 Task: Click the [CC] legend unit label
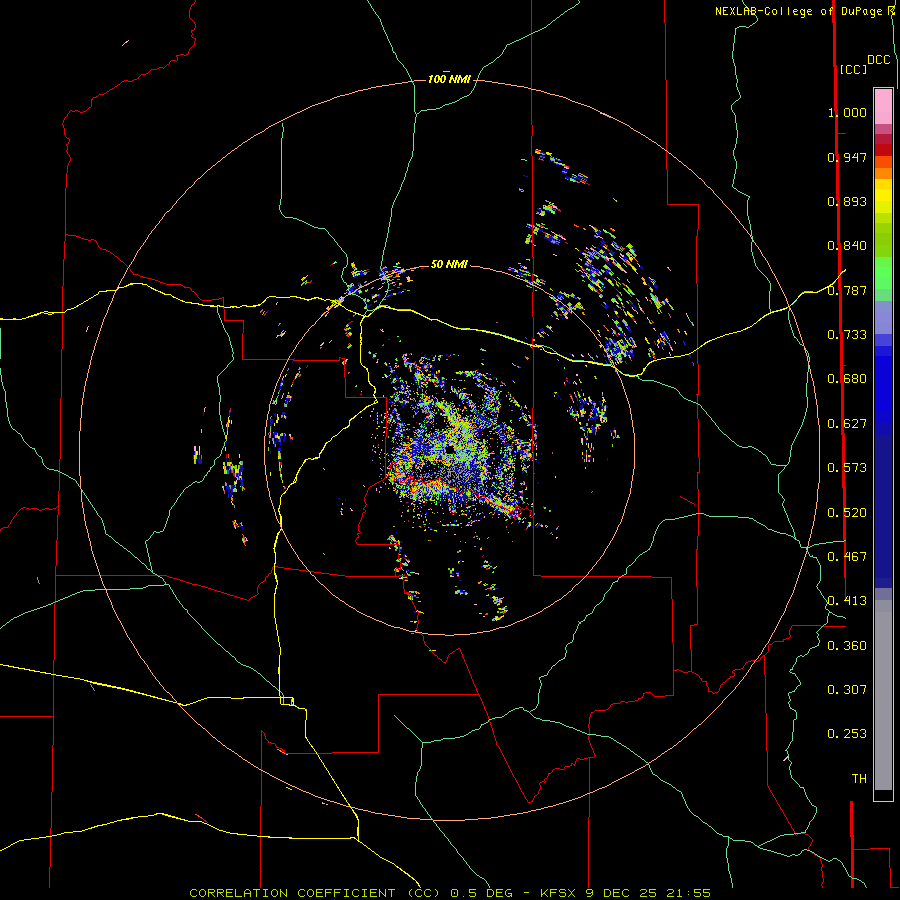coord(853,69)
